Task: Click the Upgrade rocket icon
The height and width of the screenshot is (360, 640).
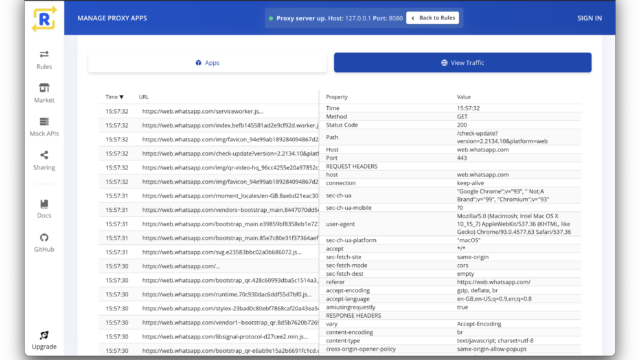Action: coord(44,335)
